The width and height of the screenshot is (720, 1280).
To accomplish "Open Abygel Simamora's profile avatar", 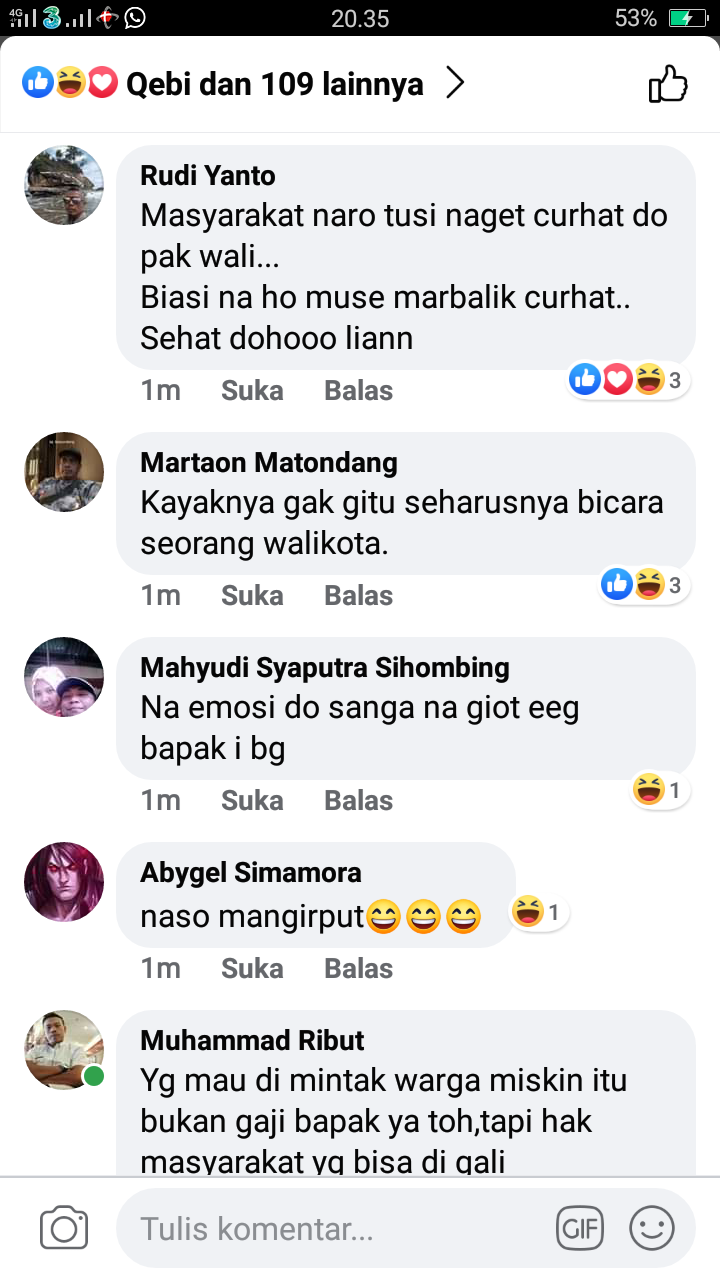I will (x=64, y=881).
